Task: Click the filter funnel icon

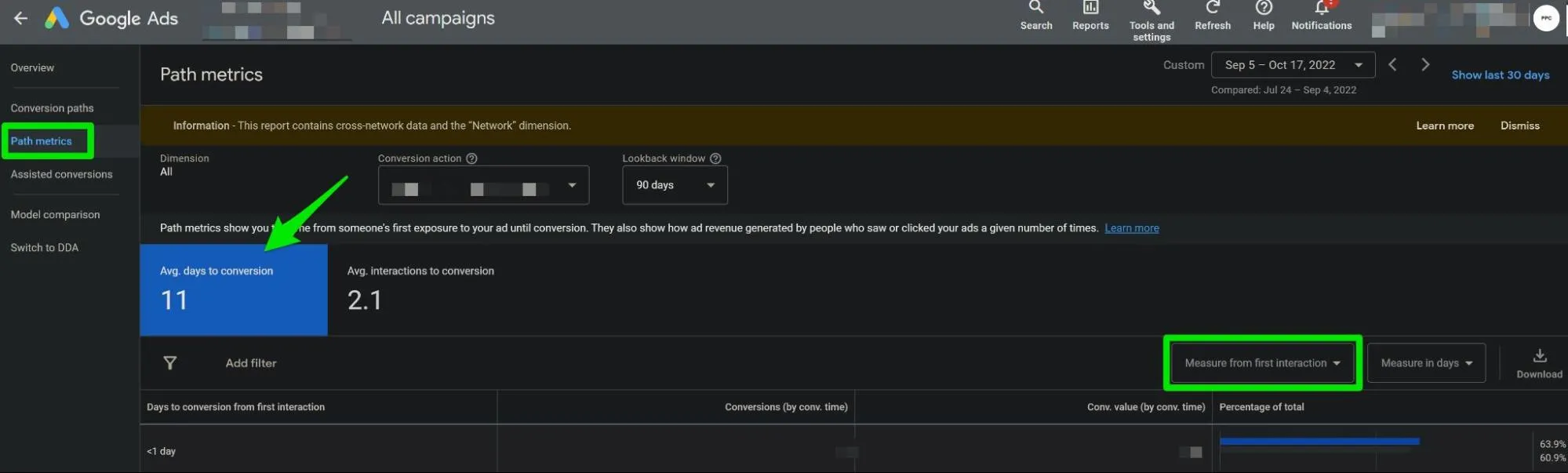Action: pyautogui.click(x=169, y=362)
